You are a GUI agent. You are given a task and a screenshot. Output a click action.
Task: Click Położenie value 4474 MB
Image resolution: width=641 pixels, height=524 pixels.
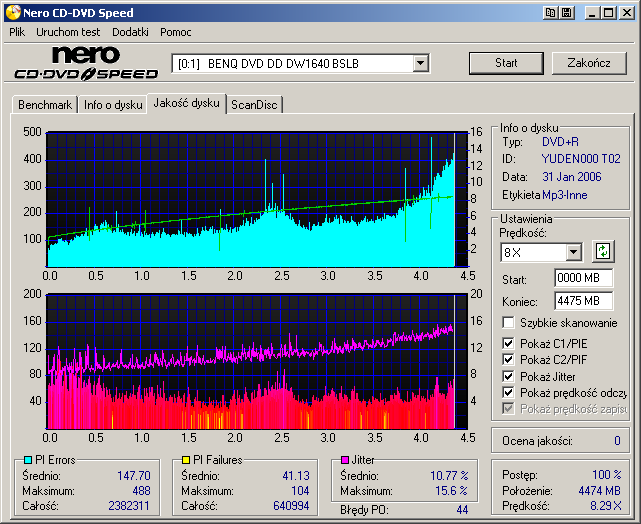(x=600, y=490)
